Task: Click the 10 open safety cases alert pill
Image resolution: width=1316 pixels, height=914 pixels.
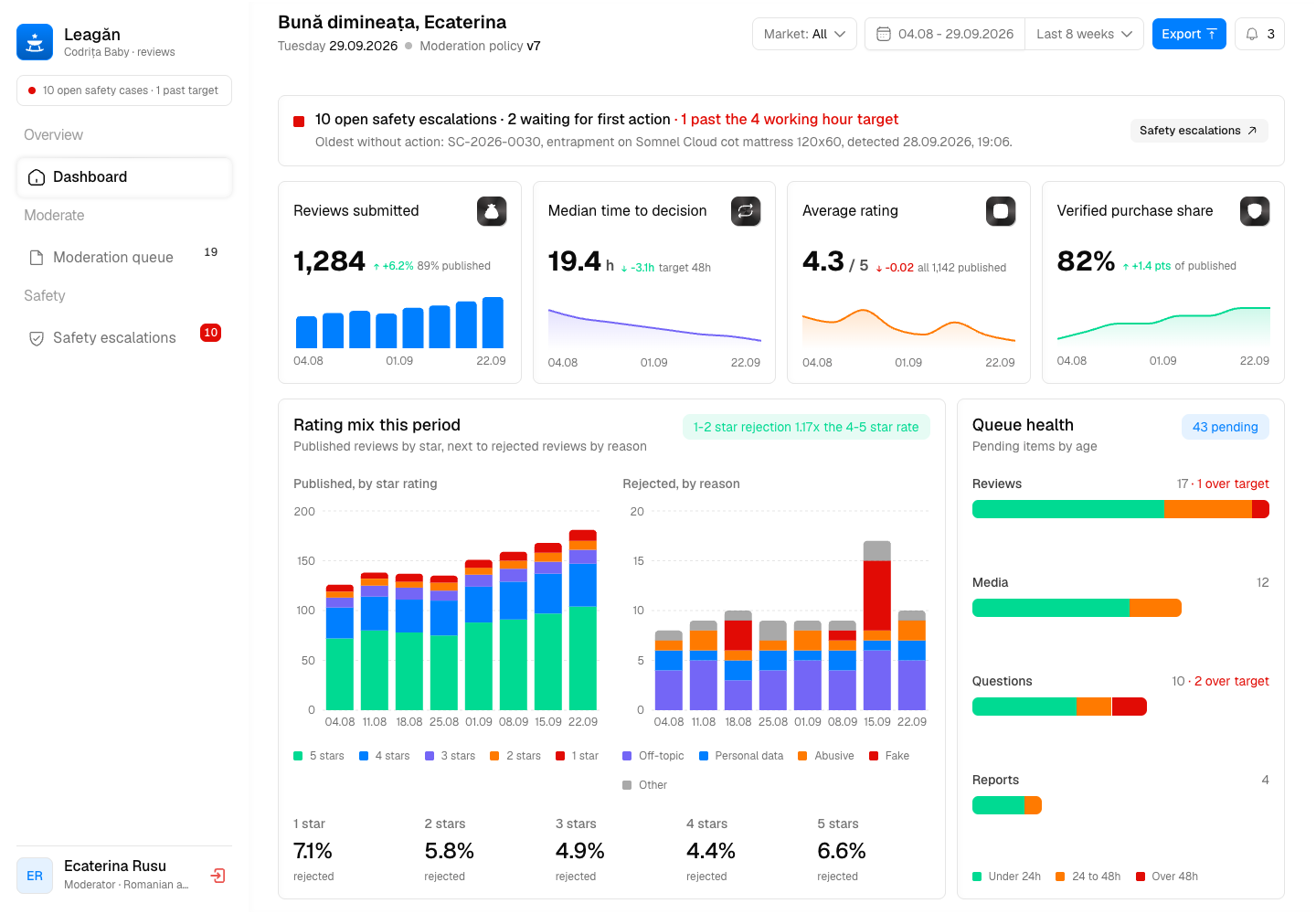Action: [x=124, y=90]
